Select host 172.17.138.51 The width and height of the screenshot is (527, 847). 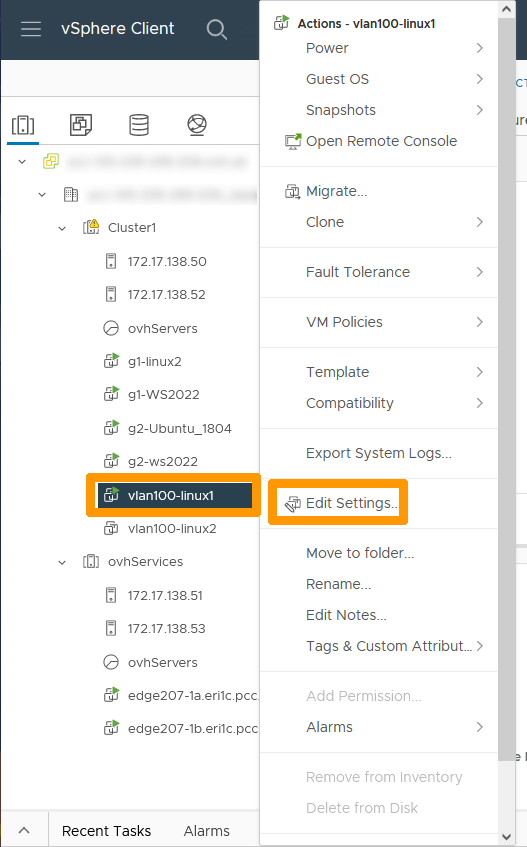coord(165,595)
